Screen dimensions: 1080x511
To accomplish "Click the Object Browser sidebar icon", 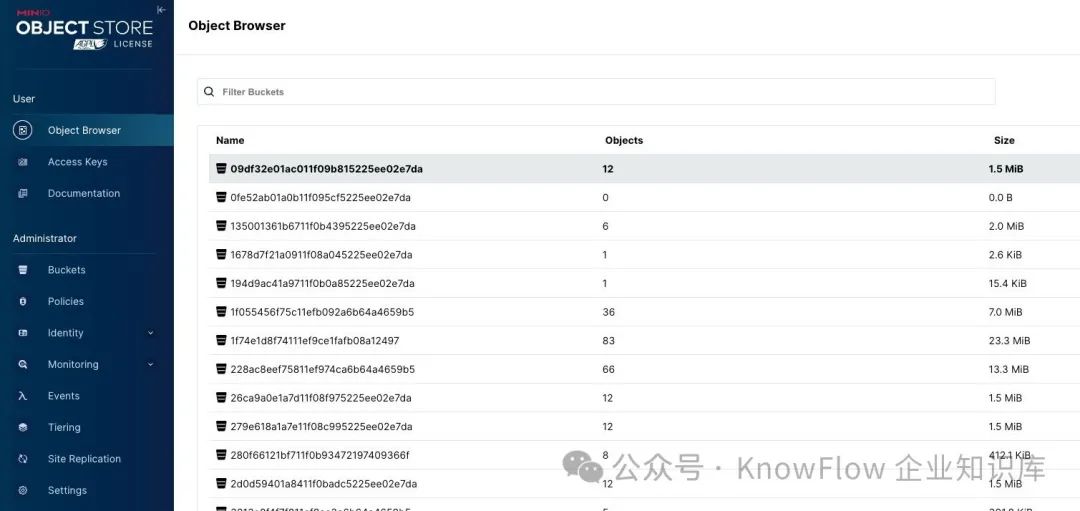I will click(x=23, y=130).
